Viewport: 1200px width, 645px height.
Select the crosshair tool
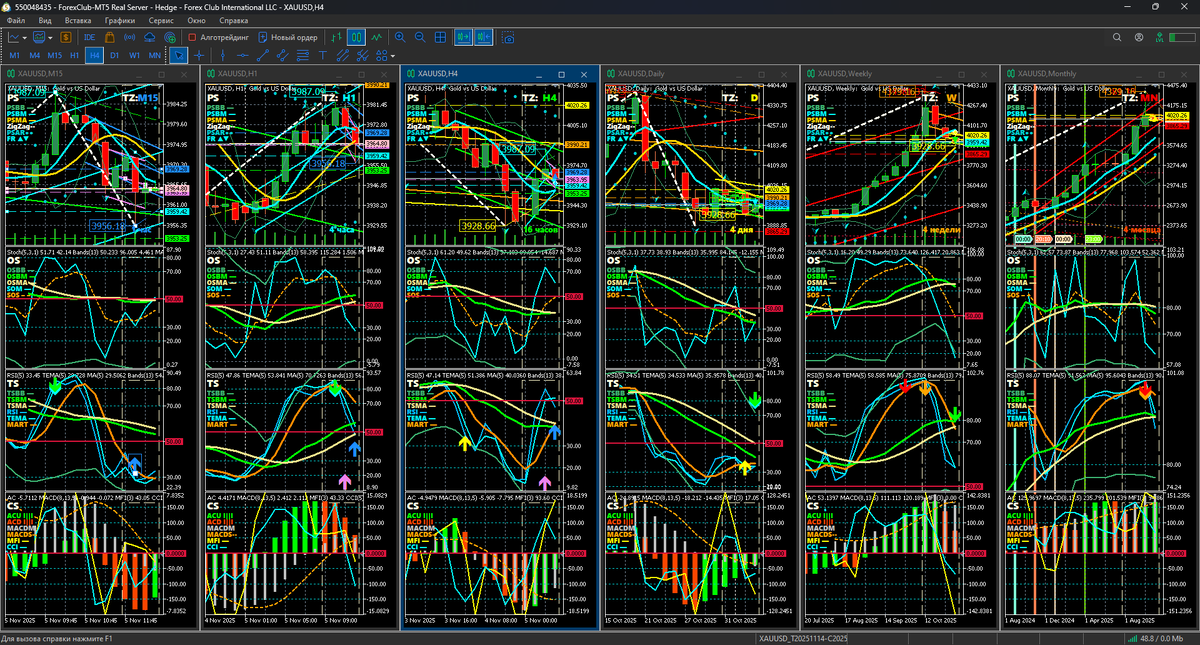coord(199,55)
